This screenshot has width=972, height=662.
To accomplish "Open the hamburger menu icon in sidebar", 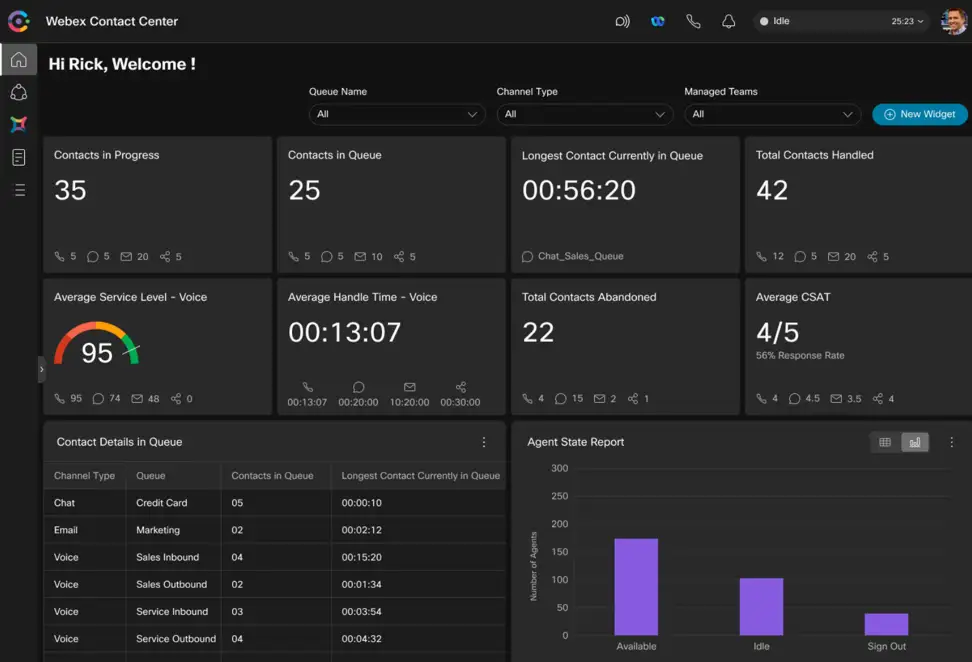I will tap(20, 190).
